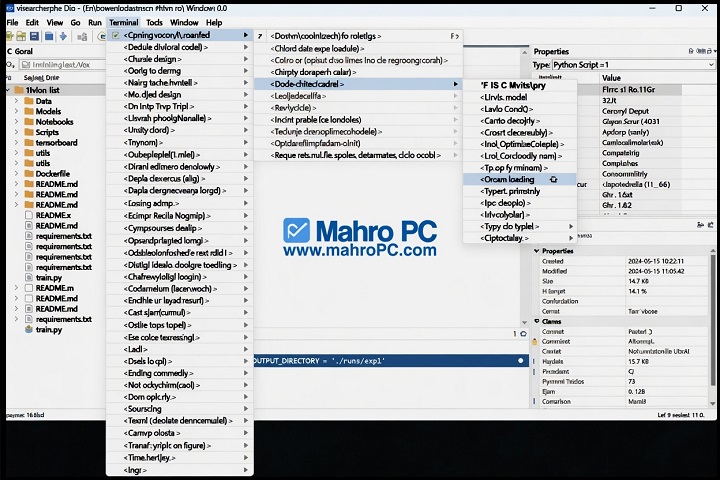Click the Sajant Dnie column header
The height and width of the screenshot is (480, 720).
point(41,78)
